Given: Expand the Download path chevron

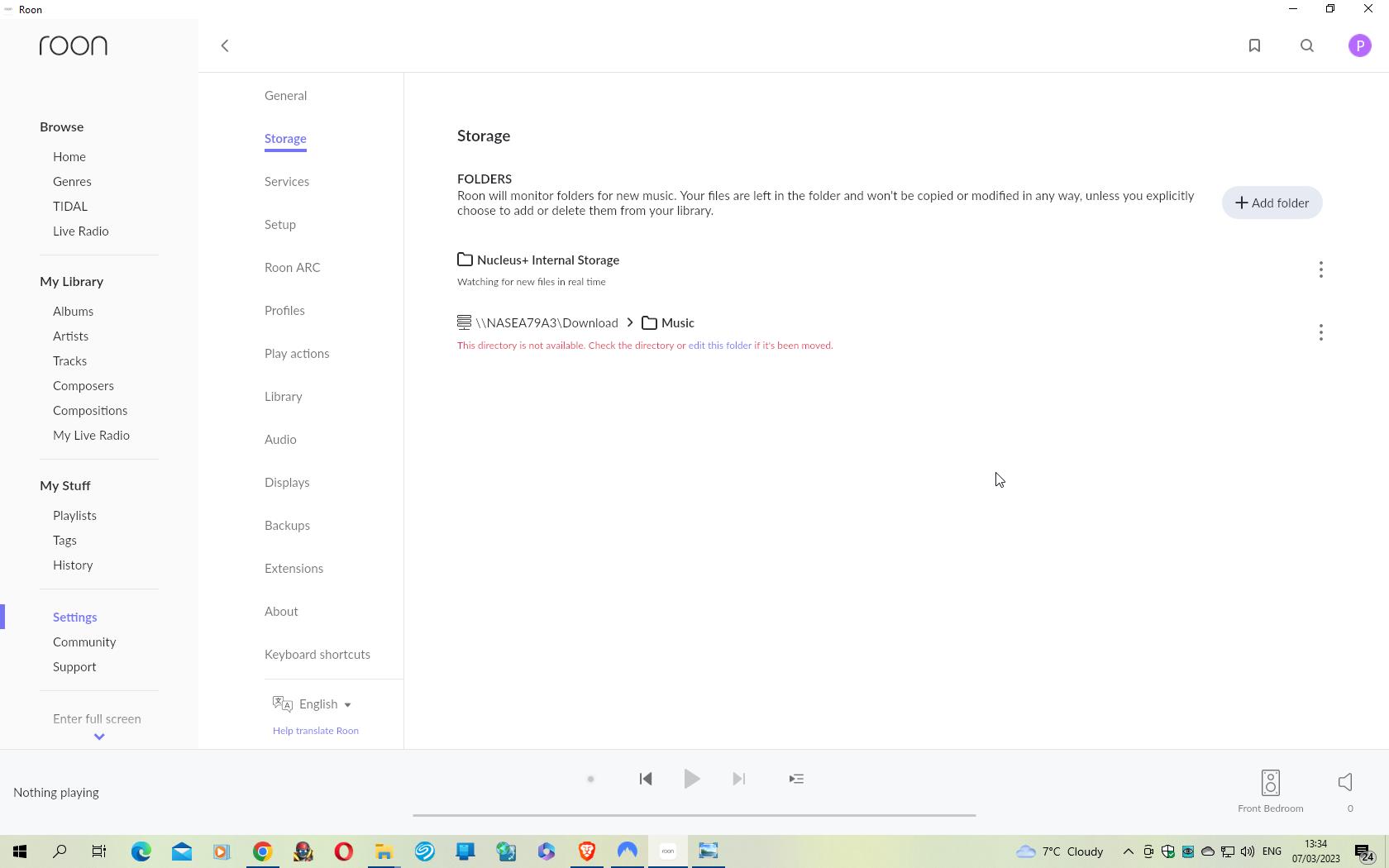Looking at the screenshot, I should [x=630, y=322].
